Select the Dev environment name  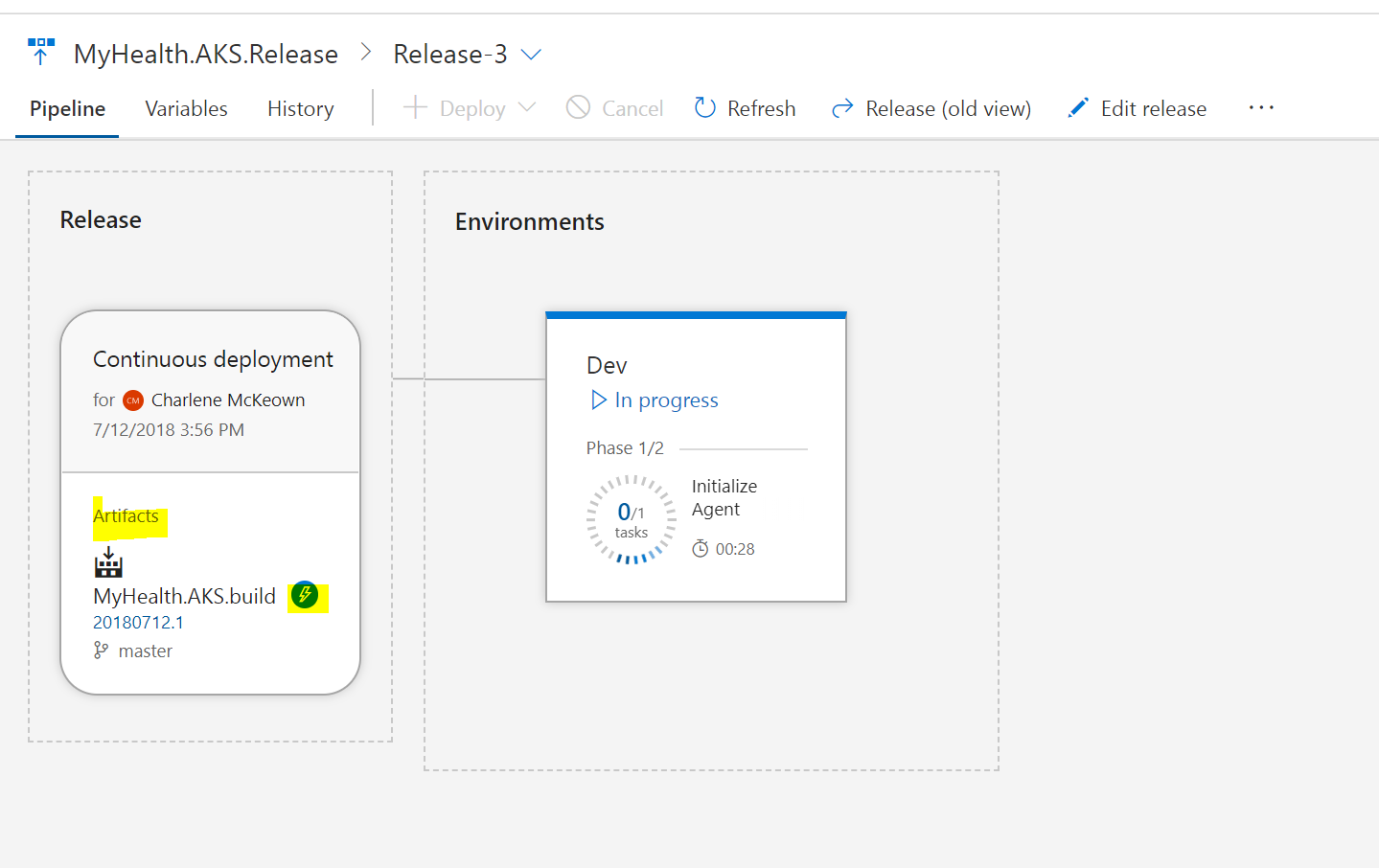pyautogui.click(x=607, y=366)
